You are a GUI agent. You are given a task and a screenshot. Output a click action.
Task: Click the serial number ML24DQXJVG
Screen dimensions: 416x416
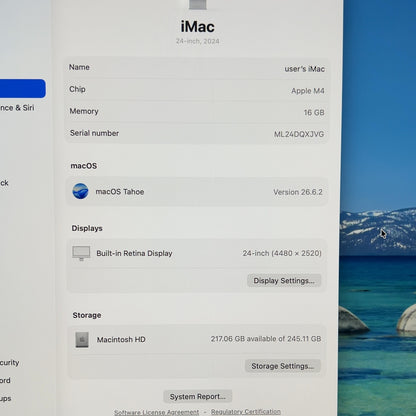point(299,134)
